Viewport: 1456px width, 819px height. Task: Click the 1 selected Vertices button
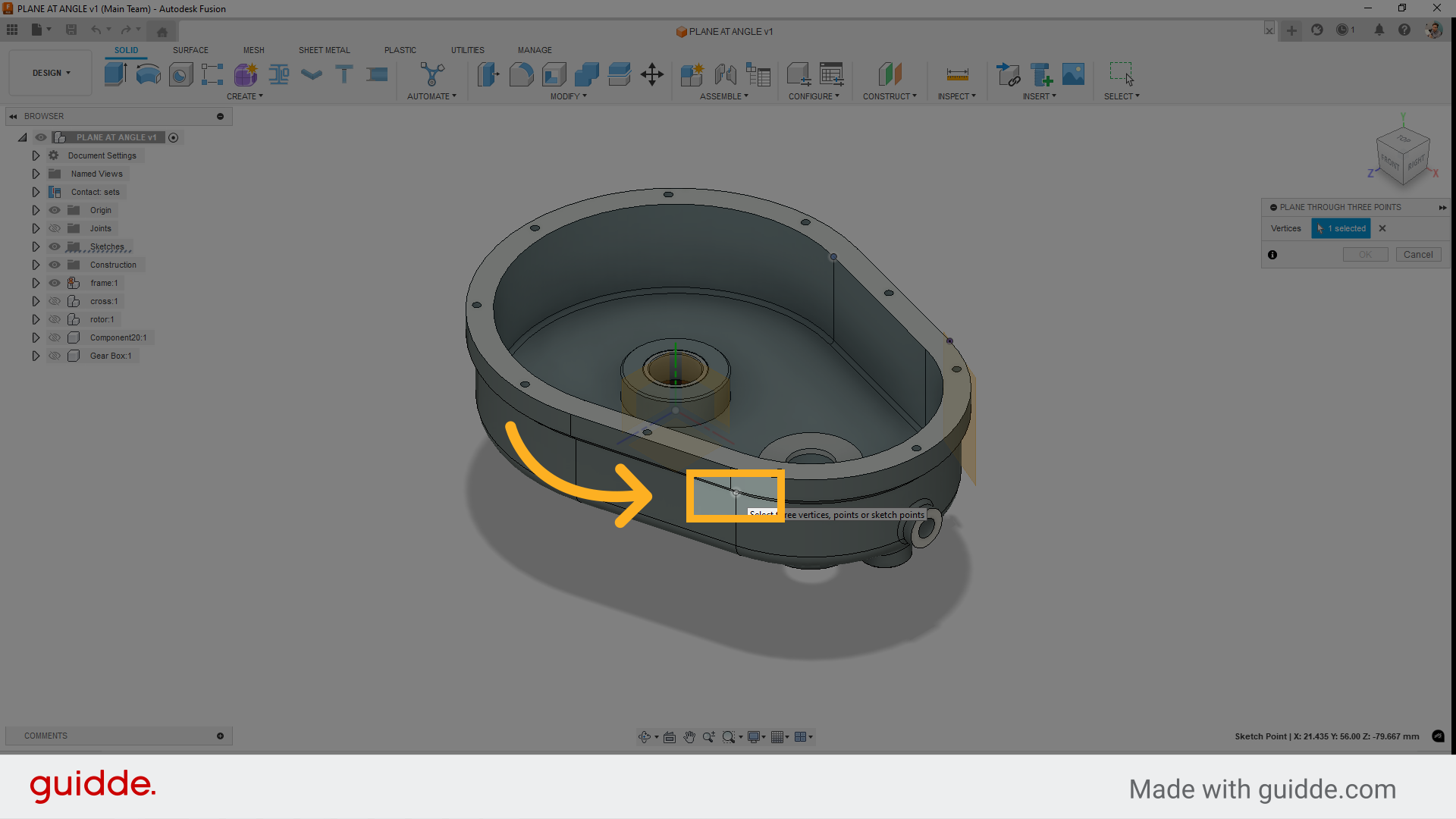coord(1341,228)
